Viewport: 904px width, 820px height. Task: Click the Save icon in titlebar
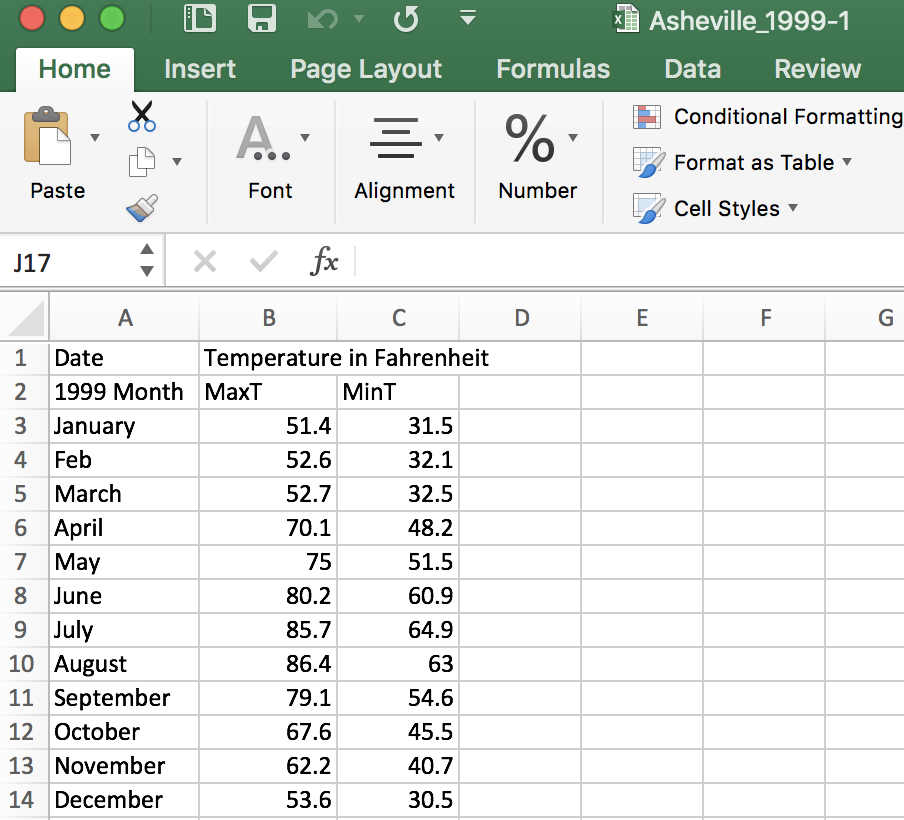coord(262,19)
